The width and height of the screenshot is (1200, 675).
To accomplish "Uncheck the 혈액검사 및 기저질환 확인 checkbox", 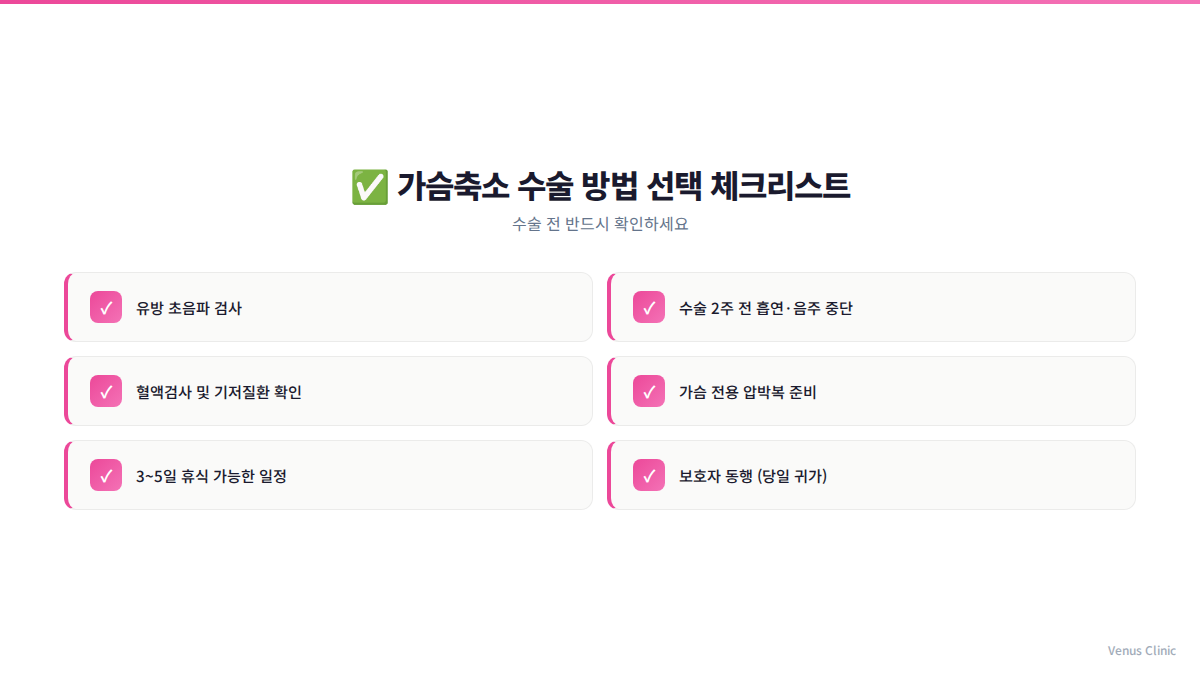I will [x=106, y=391].
